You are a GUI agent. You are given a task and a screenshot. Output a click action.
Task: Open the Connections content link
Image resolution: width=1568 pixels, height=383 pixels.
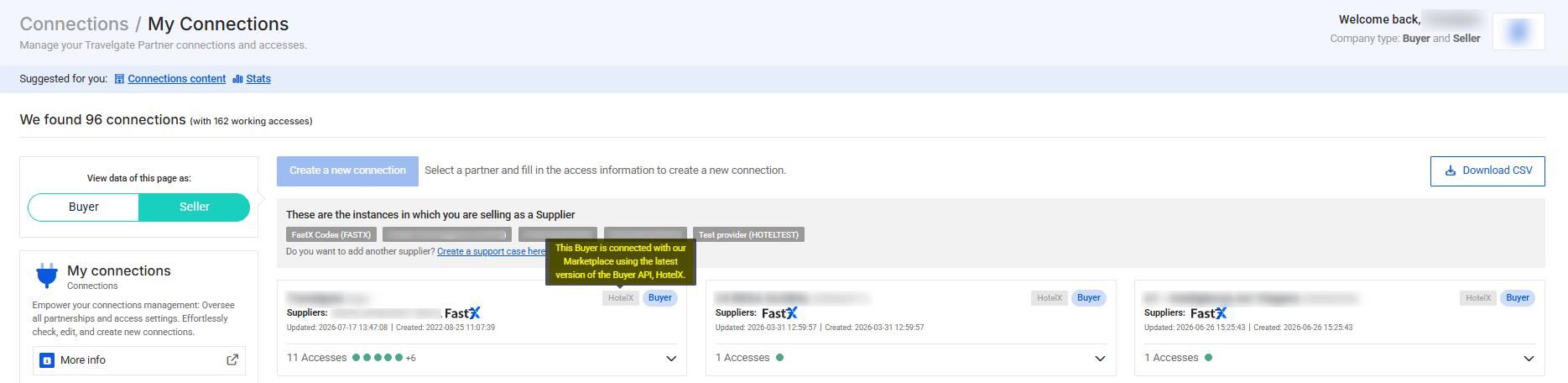[x=177, y=79]
